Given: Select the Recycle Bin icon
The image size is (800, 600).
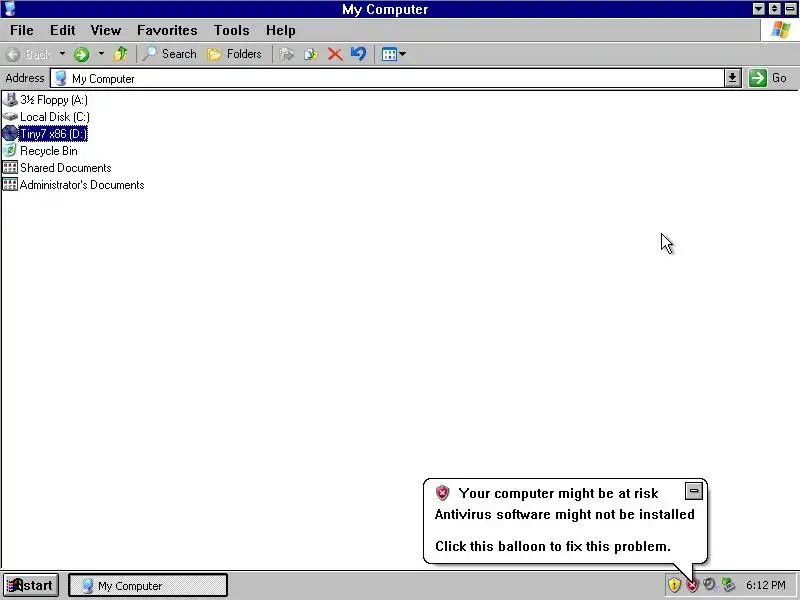Looking at the screenshot, I should click(10, 151).
